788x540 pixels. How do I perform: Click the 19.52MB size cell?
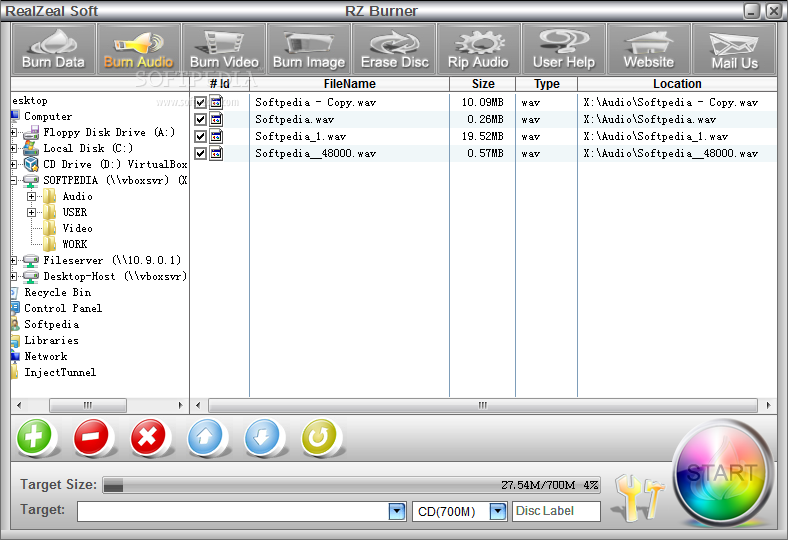coord(482,137)
